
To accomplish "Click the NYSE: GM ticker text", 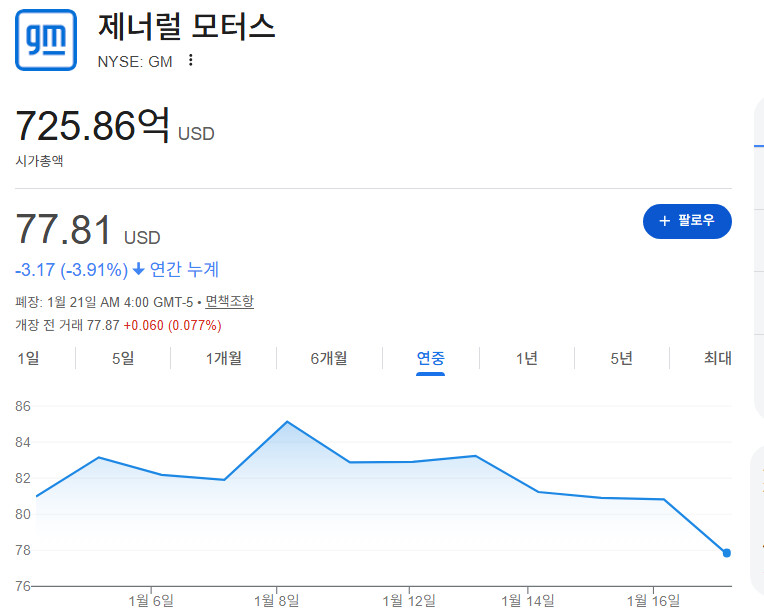I will tap(135, 62).
